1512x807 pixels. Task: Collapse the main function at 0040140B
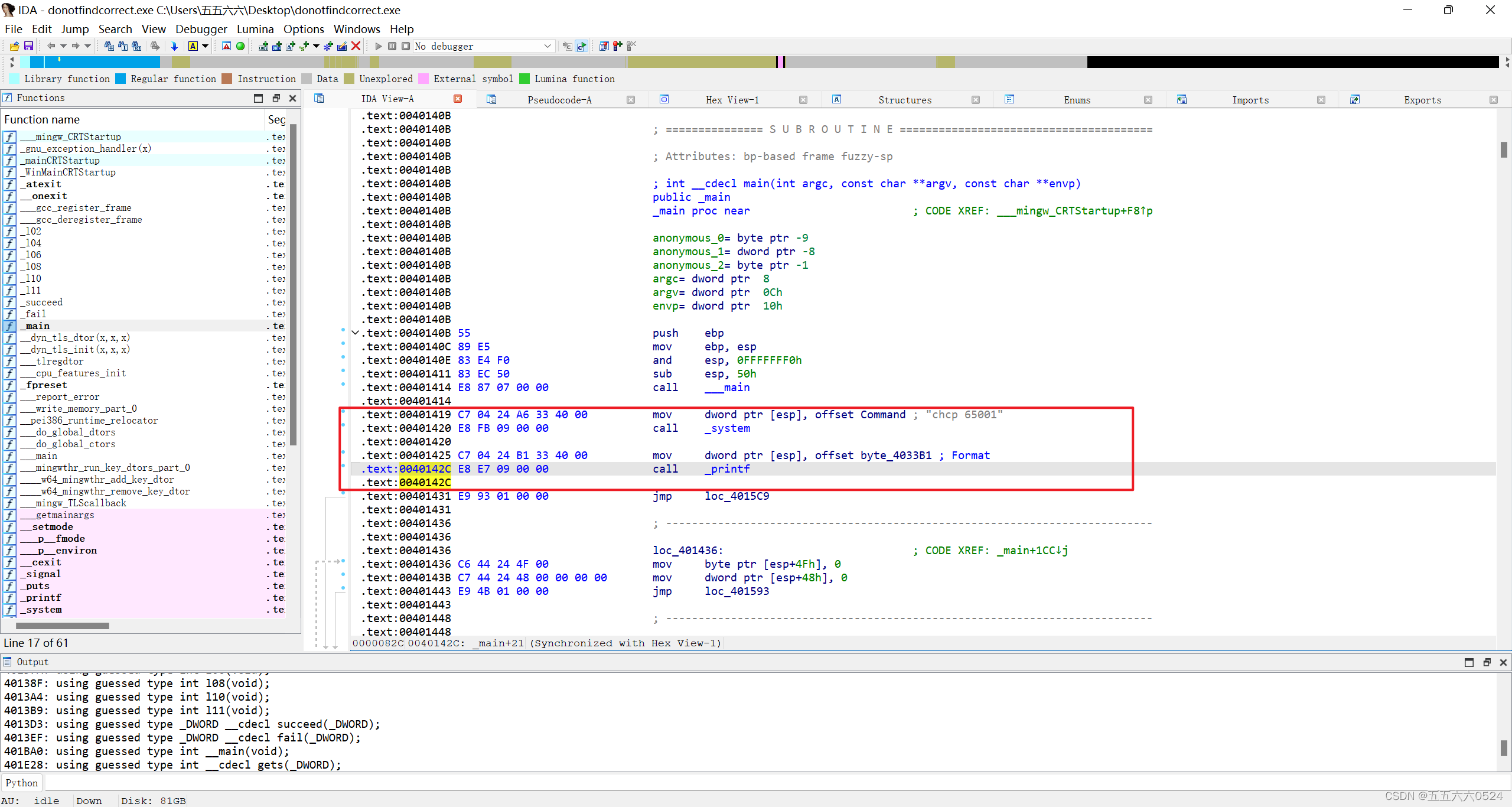pos(355,333)
